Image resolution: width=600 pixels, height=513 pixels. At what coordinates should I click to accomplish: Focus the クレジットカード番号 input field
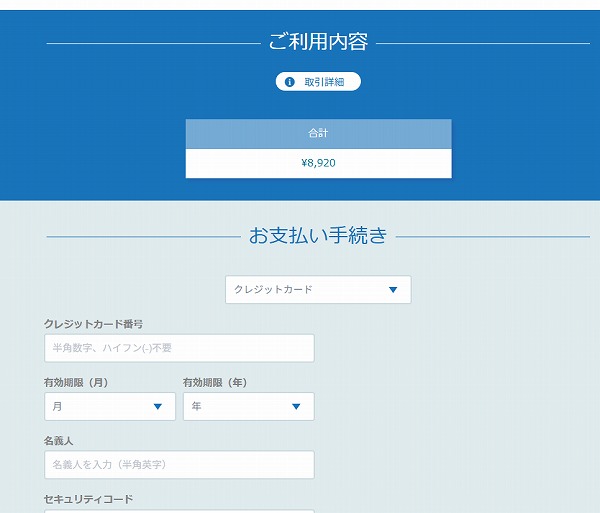179,348
